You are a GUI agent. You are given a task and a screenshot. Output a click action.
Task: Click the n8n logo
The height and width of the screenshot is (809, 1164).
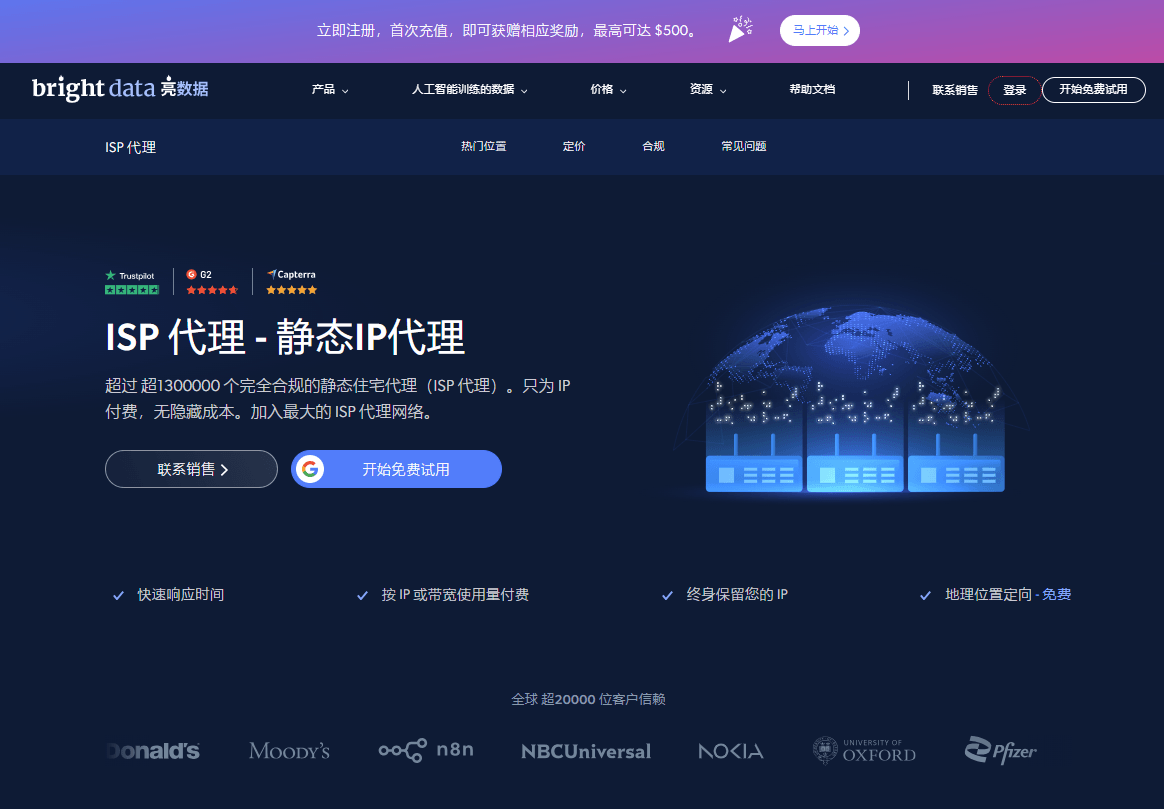point(426,750)
